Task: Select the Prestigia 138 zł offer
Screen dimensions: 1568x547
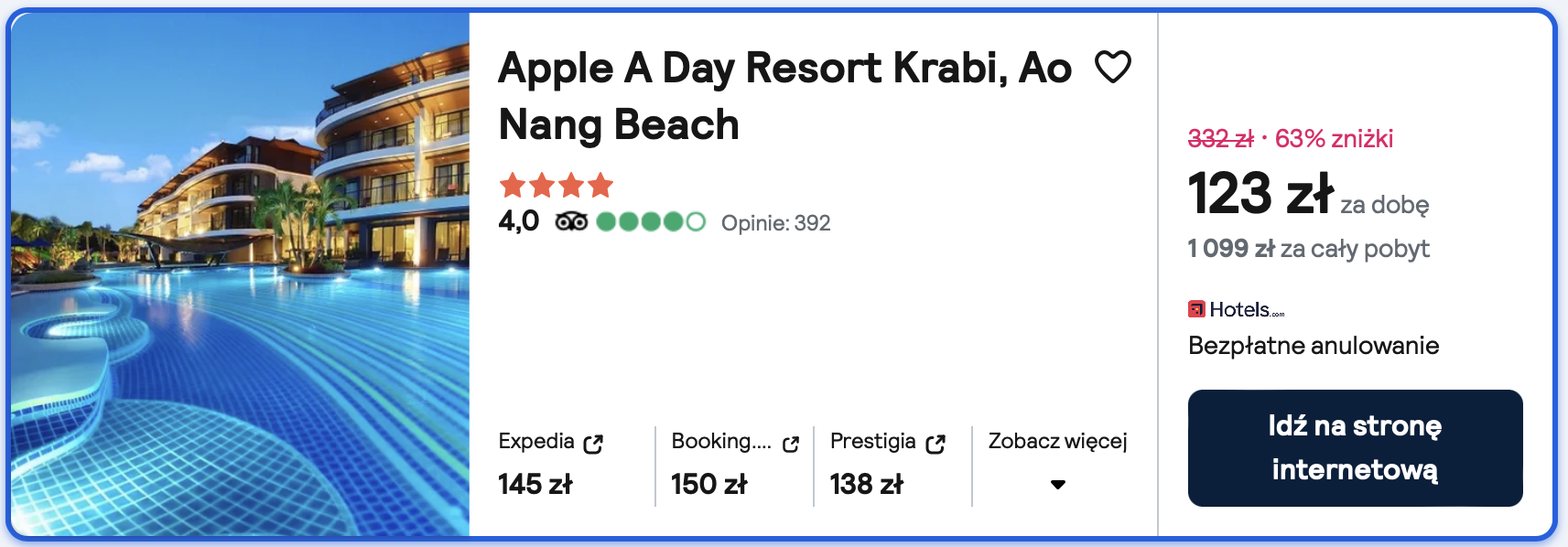Action: coord(867,484)
